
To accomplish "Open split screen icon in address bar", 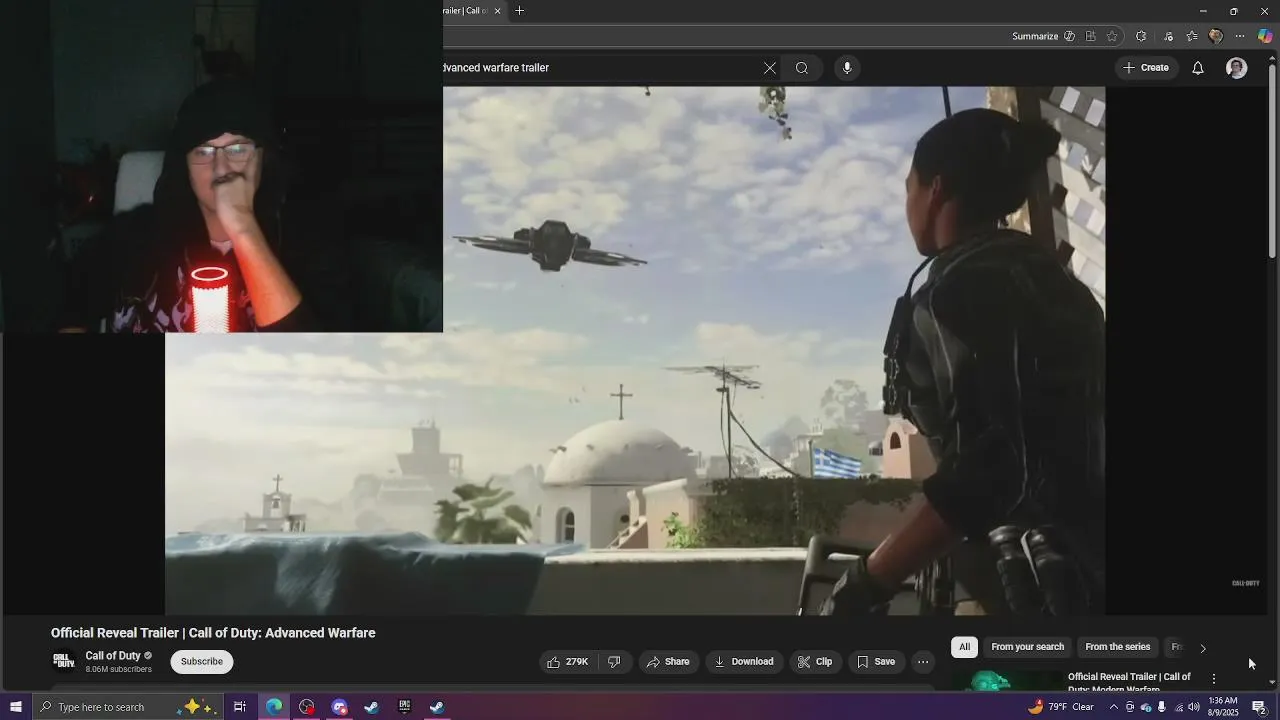I will click(x=1090, y=36).
